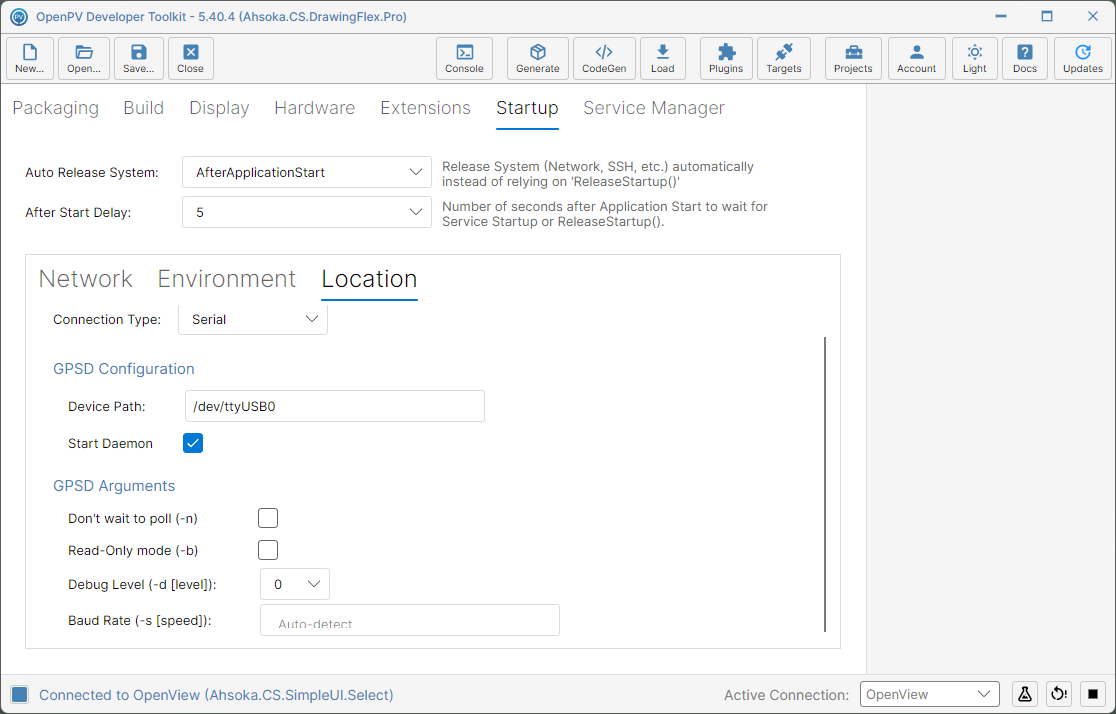Screen dimensions: 1116x714
Task: Switch to Light theme
Action: click(975, 58)
